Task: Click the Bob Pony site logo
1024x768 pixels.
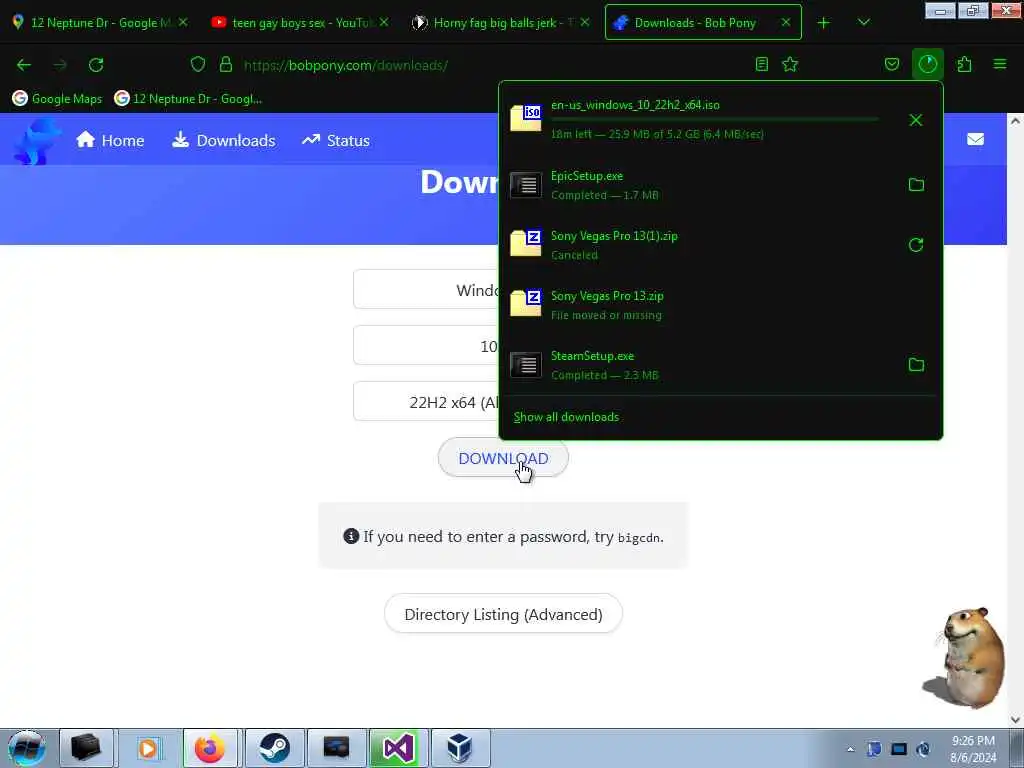Action: [37, 140]
